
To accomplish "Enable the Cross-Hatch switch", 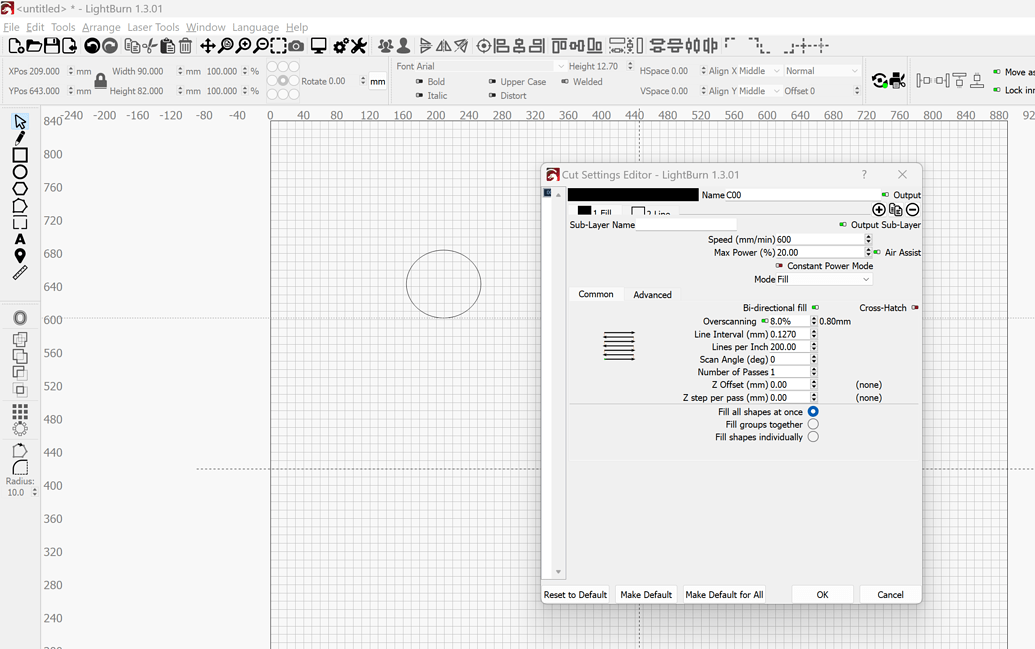I will [915, 308].
